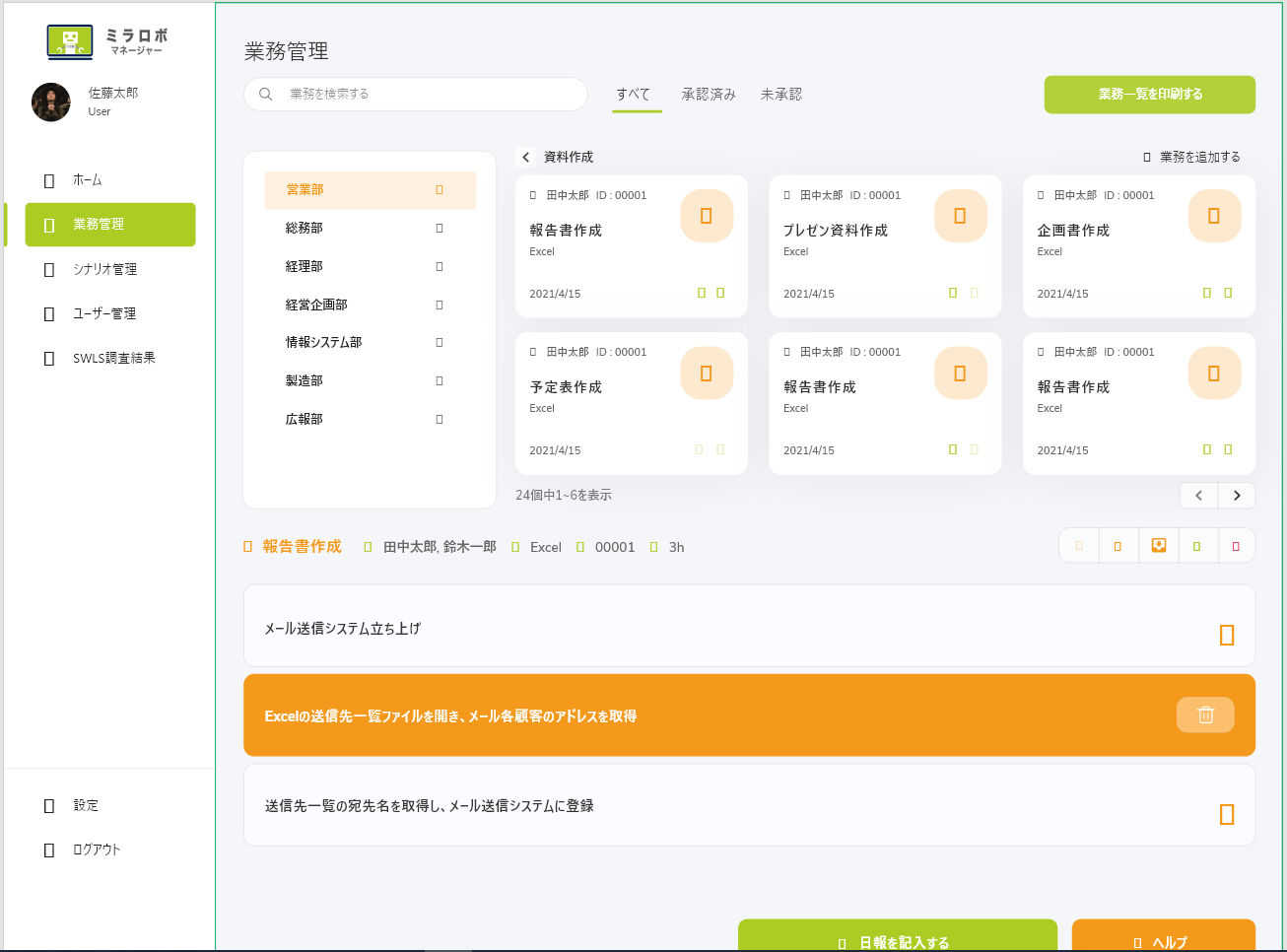The image size is (1287, 952).
Task: Click the trash icon on the highlighted Excel step
Action: pyautogui.click(x=1204, y=714)
